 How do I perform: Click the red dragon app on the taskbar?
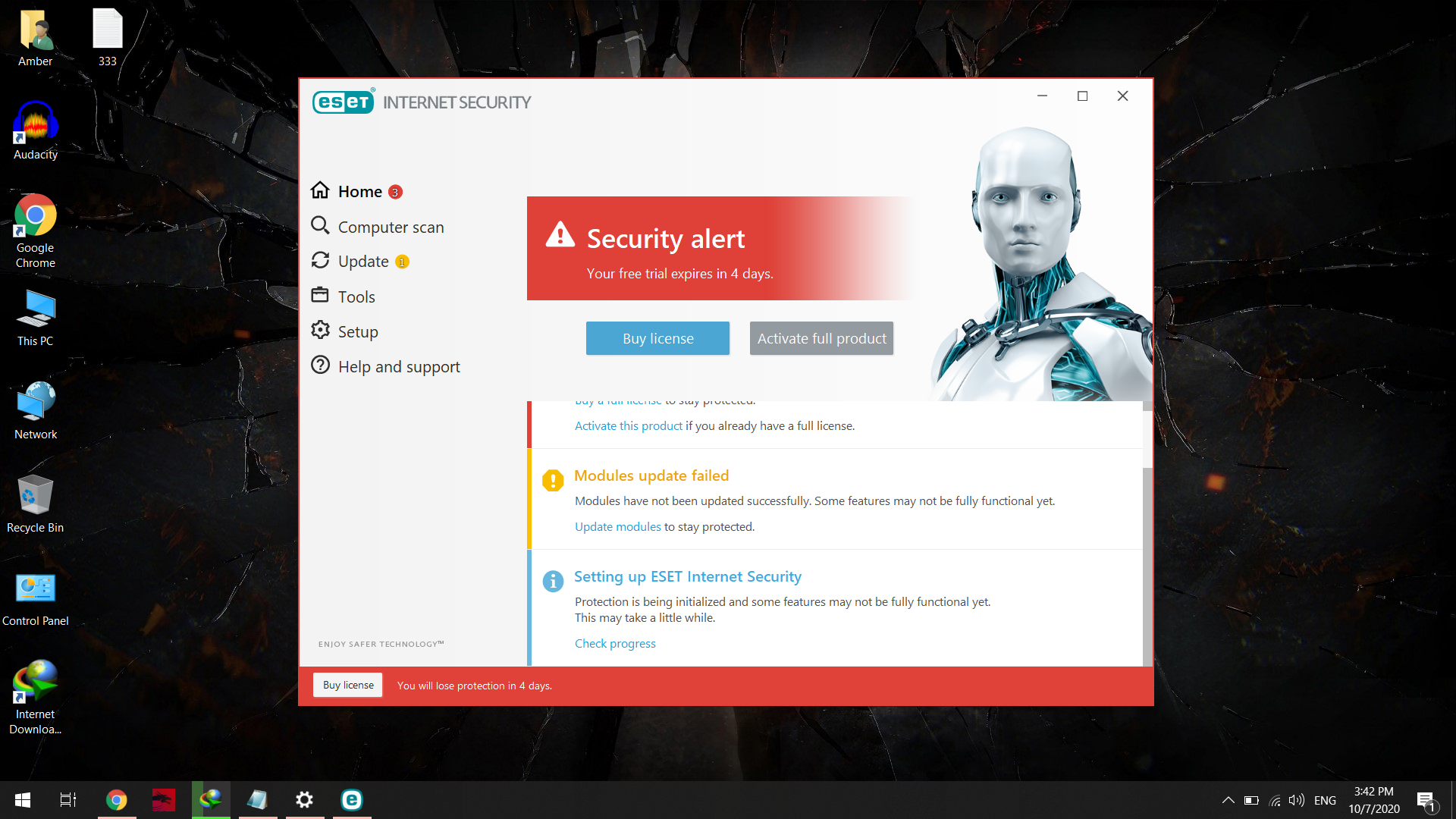(x=163, y=800)
